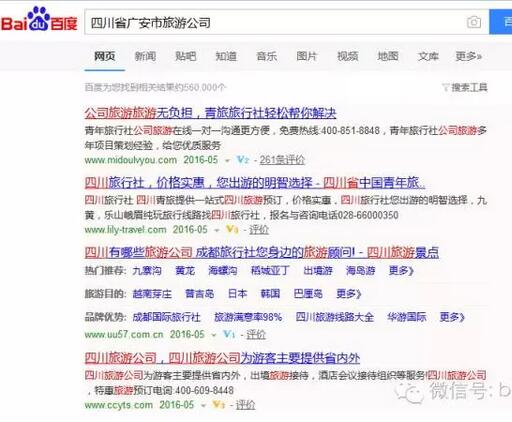Click the 巴厘岛 destination link
This screenshot has height=422, width=512.
point(308,294)
